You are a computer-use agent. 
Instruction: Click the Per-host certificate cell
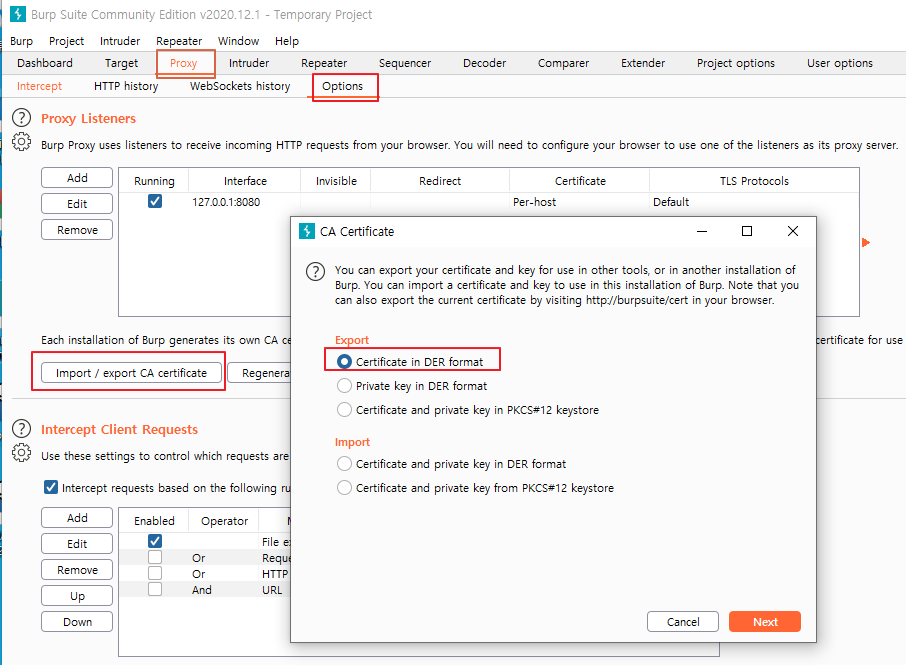tap(579, 202)
